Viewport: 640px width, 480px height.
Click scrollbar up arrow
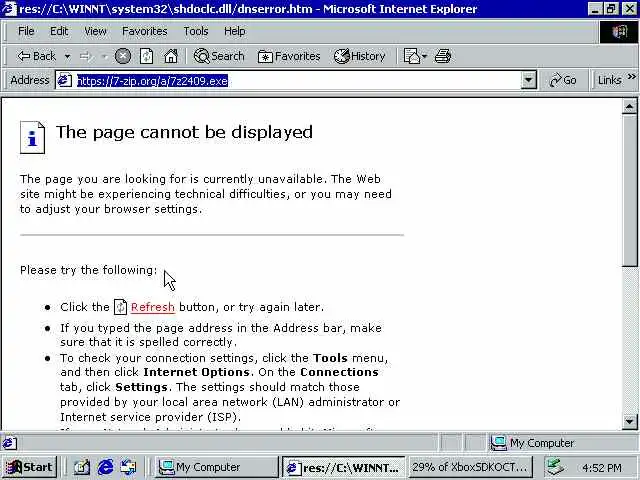pos(629,107)
